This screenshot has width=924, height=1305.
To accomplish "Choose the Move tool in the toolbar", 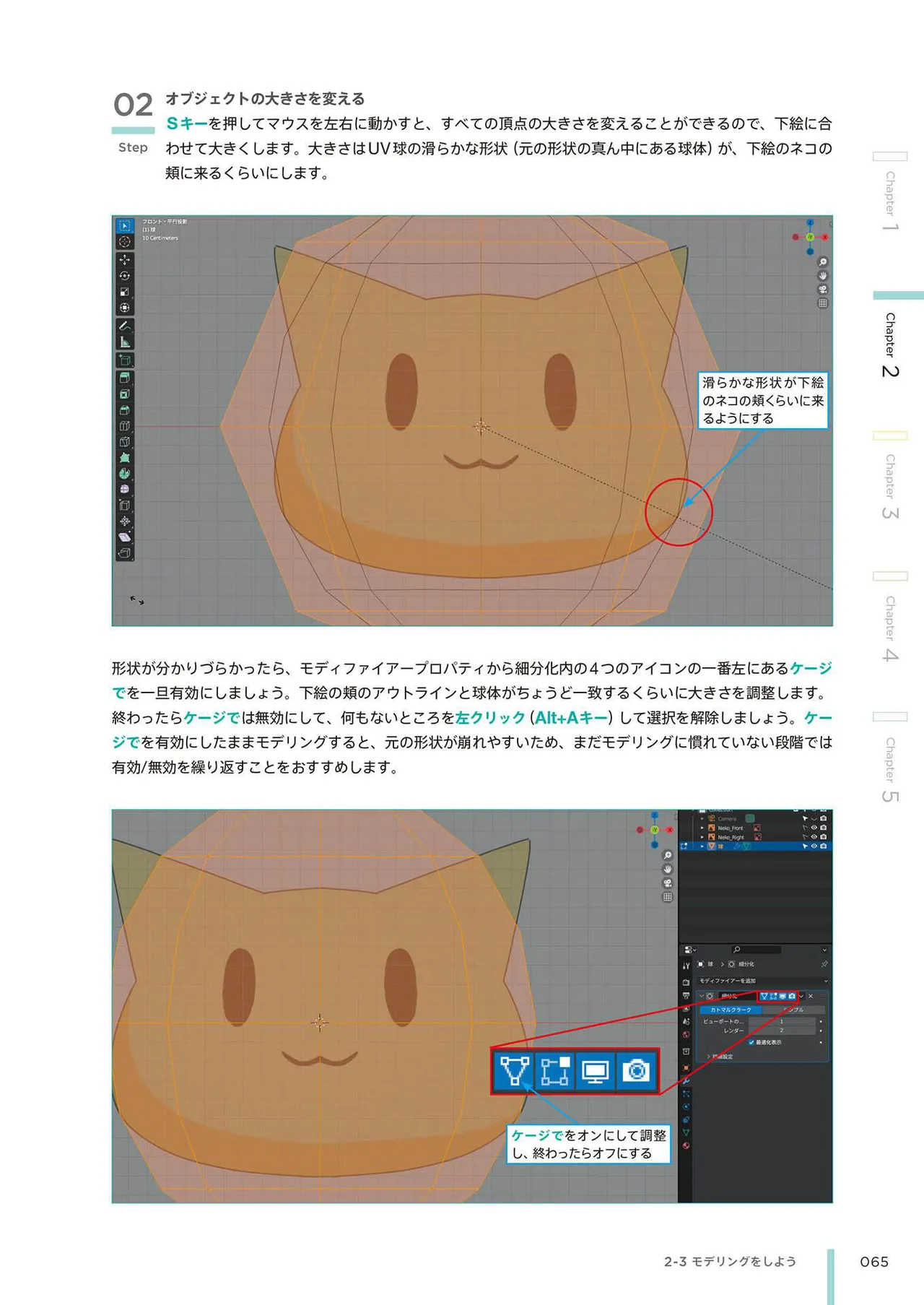I will [124, 260].
